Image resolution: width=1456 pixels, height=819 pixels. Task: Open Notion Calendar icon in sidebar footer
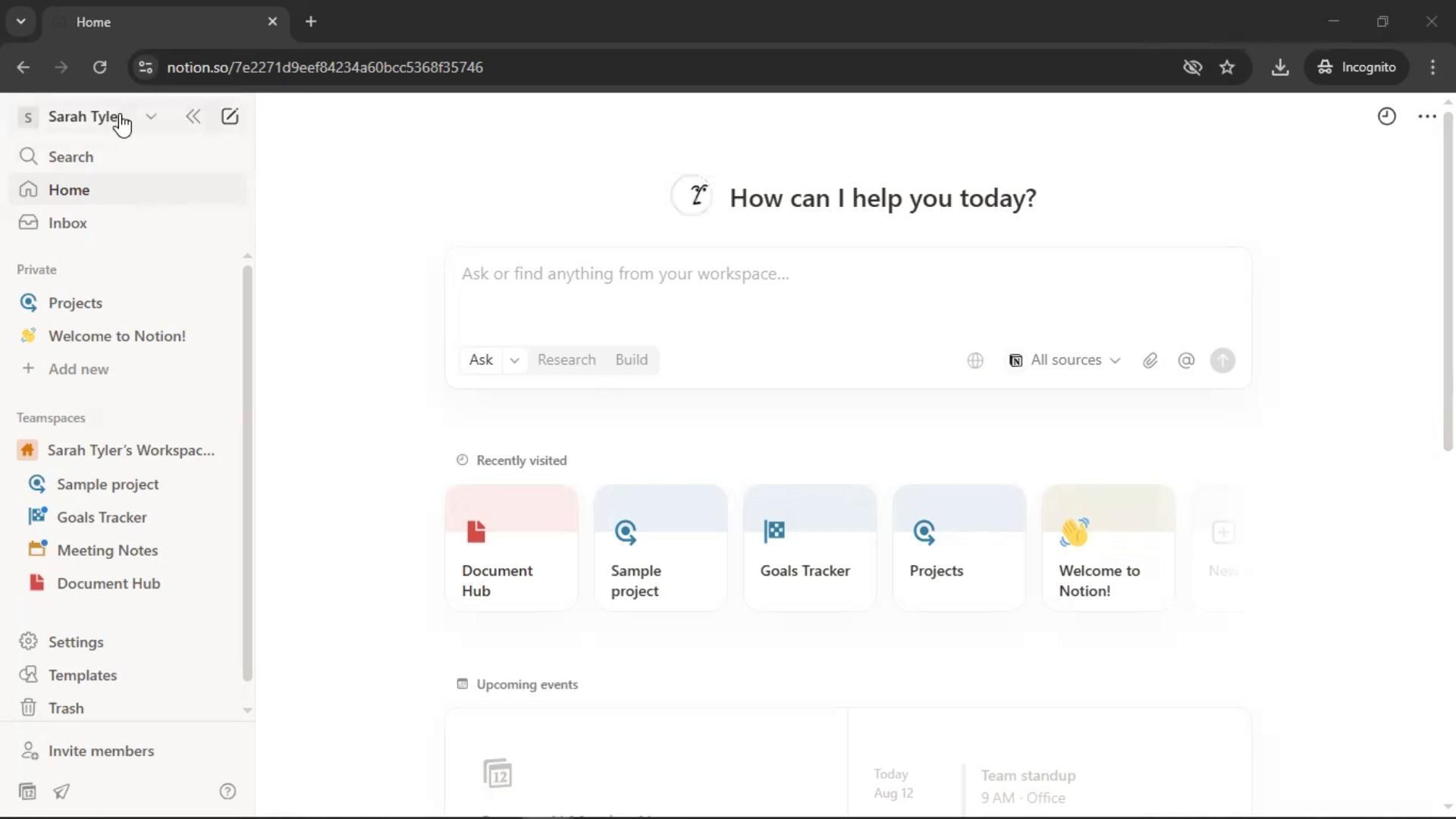point(27,792)
